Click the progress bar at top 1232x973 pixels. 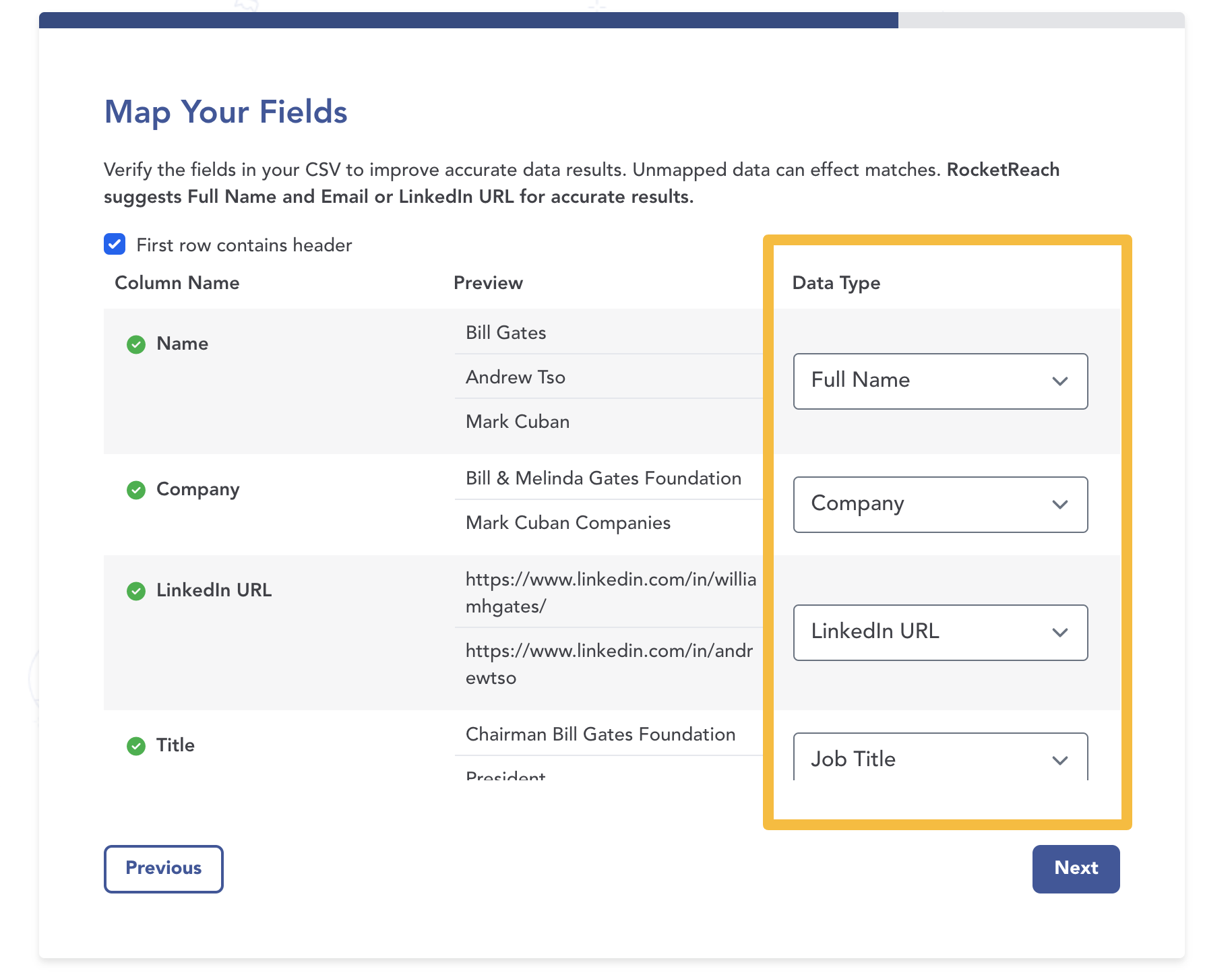tap(611, 20)
